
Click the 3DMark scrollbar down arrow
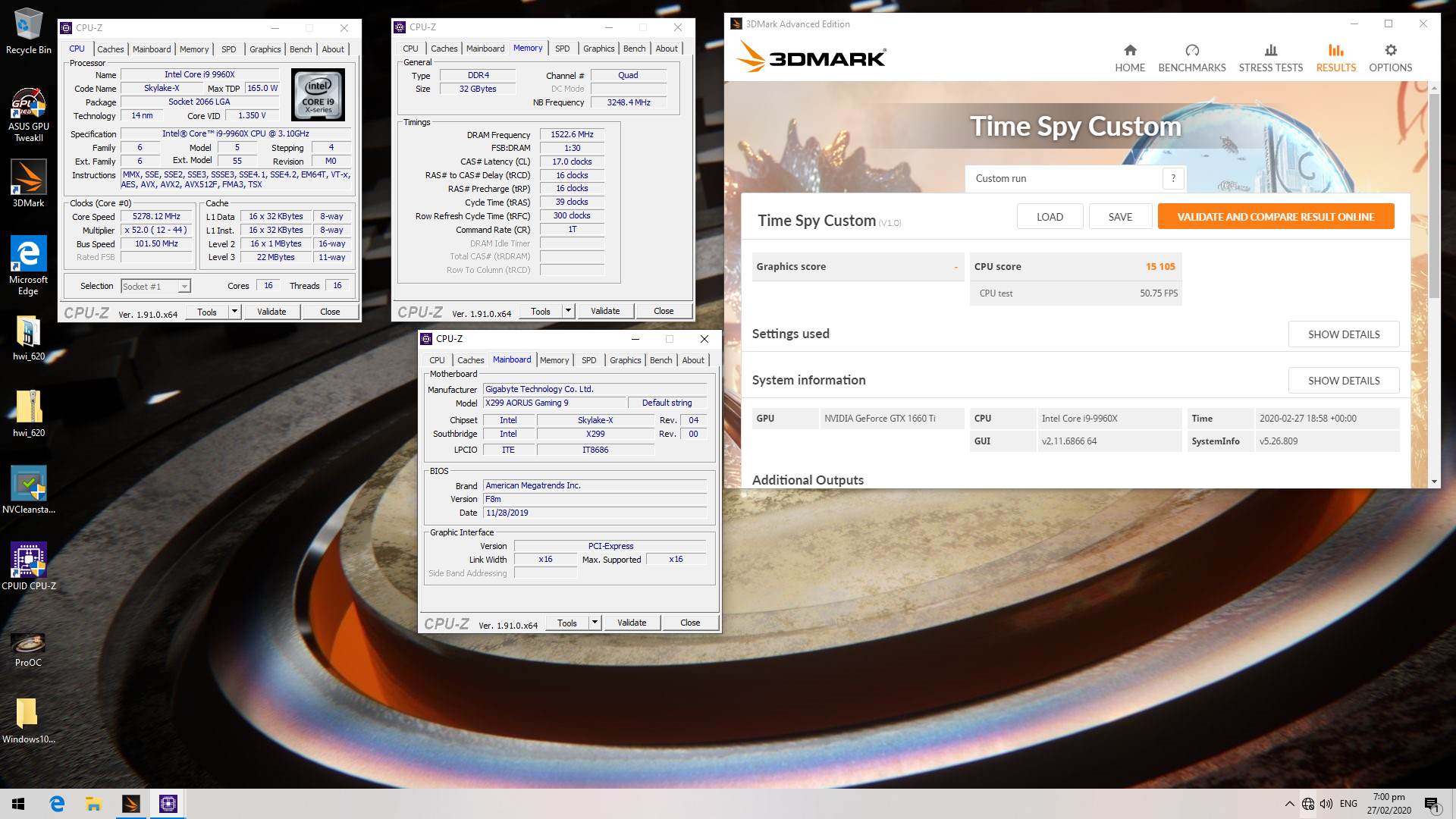click(x=1433, y=481)
